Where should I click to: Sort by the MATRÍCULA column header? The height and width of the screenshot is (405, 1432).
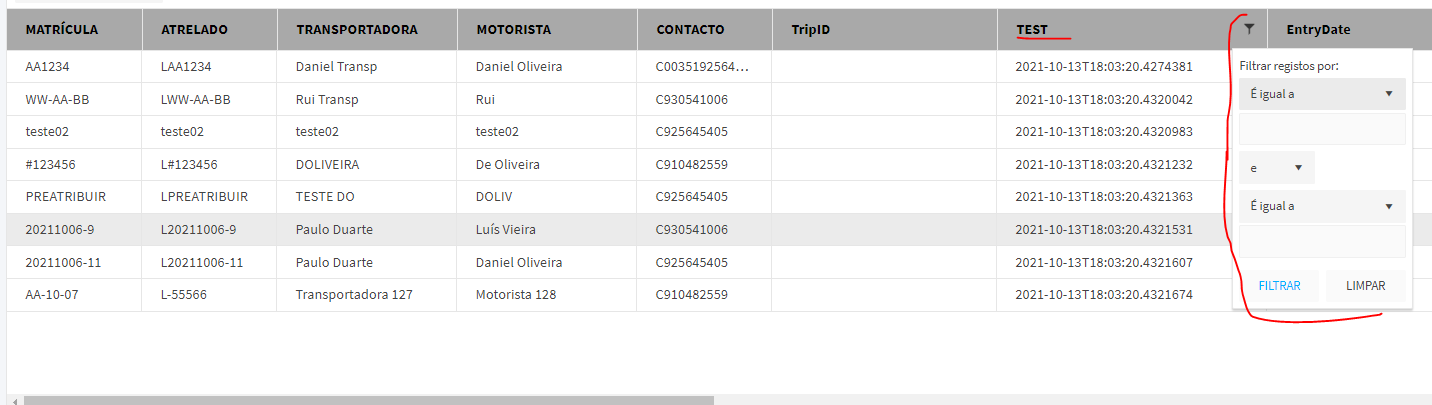pyautogui.click(x=62, y=30)
